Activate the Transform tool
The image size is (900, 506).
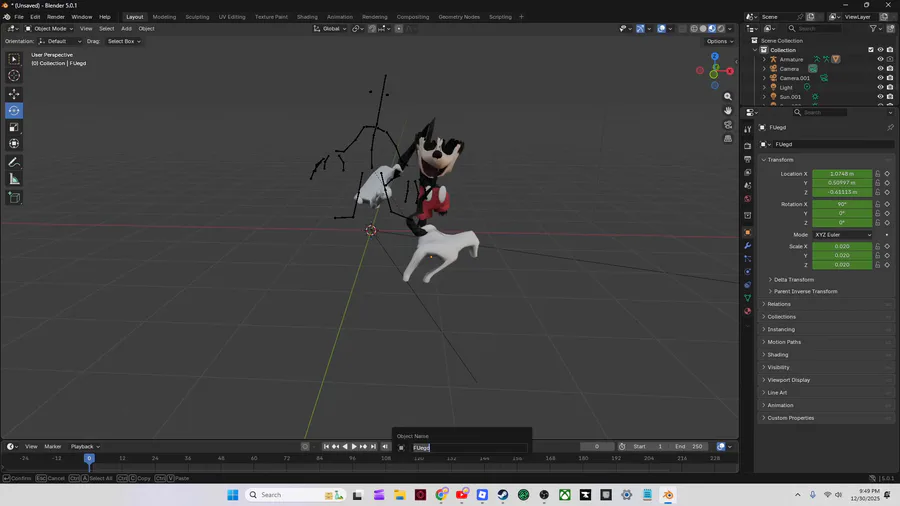14,144
